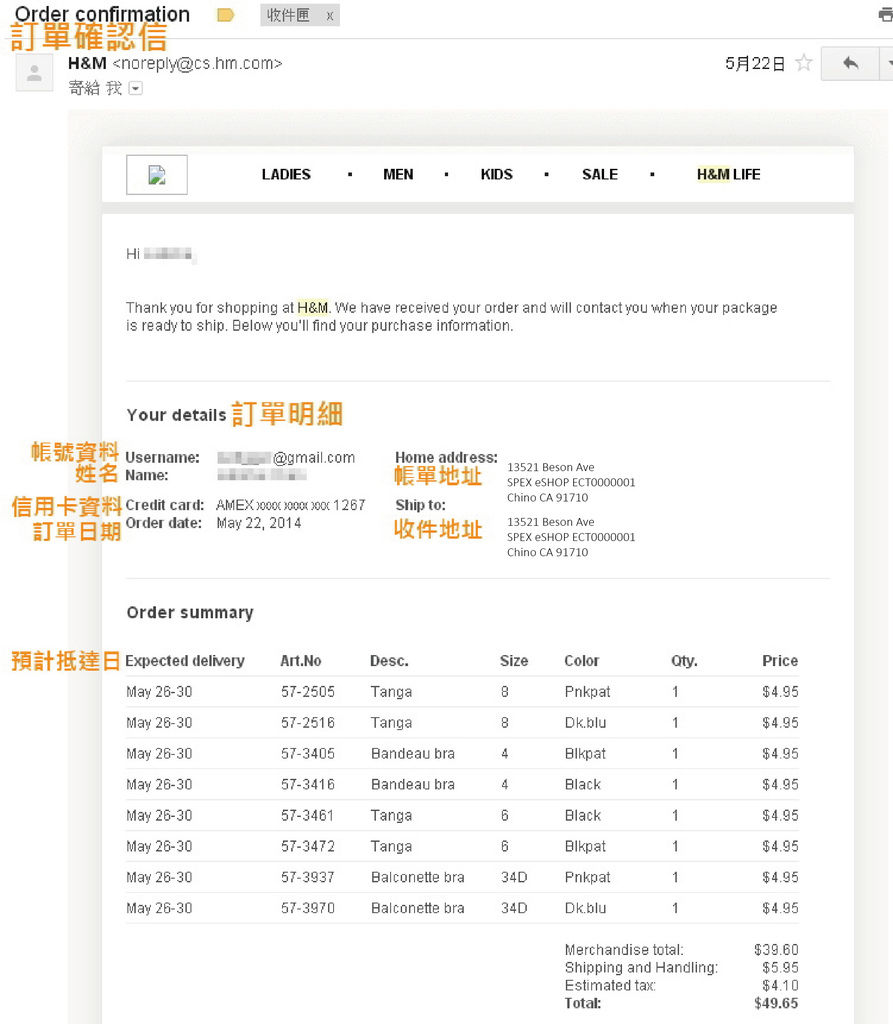This screenshot has width=893, height=1024.
Task: Click Merchandise total amount $39.60
Action: (776, 950)
